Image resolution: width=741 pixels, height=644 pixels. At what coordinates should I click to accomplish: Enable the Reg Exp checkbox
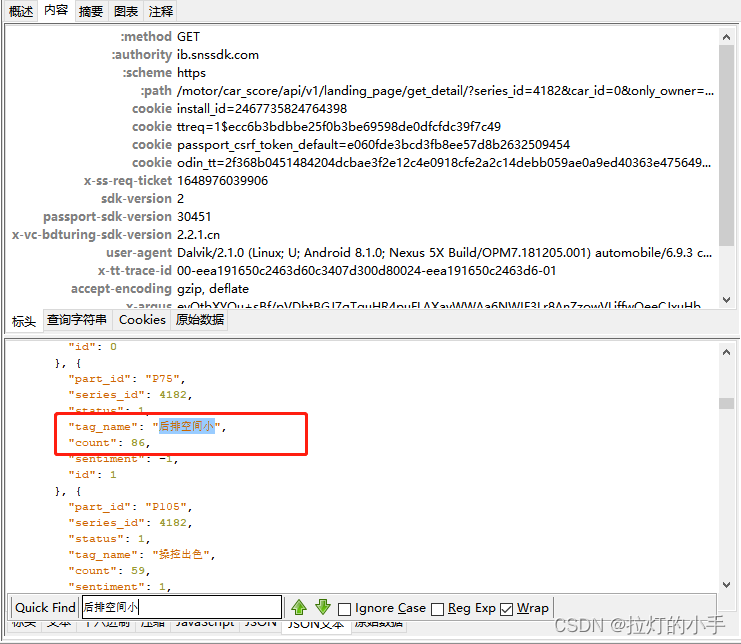(438, 609)
